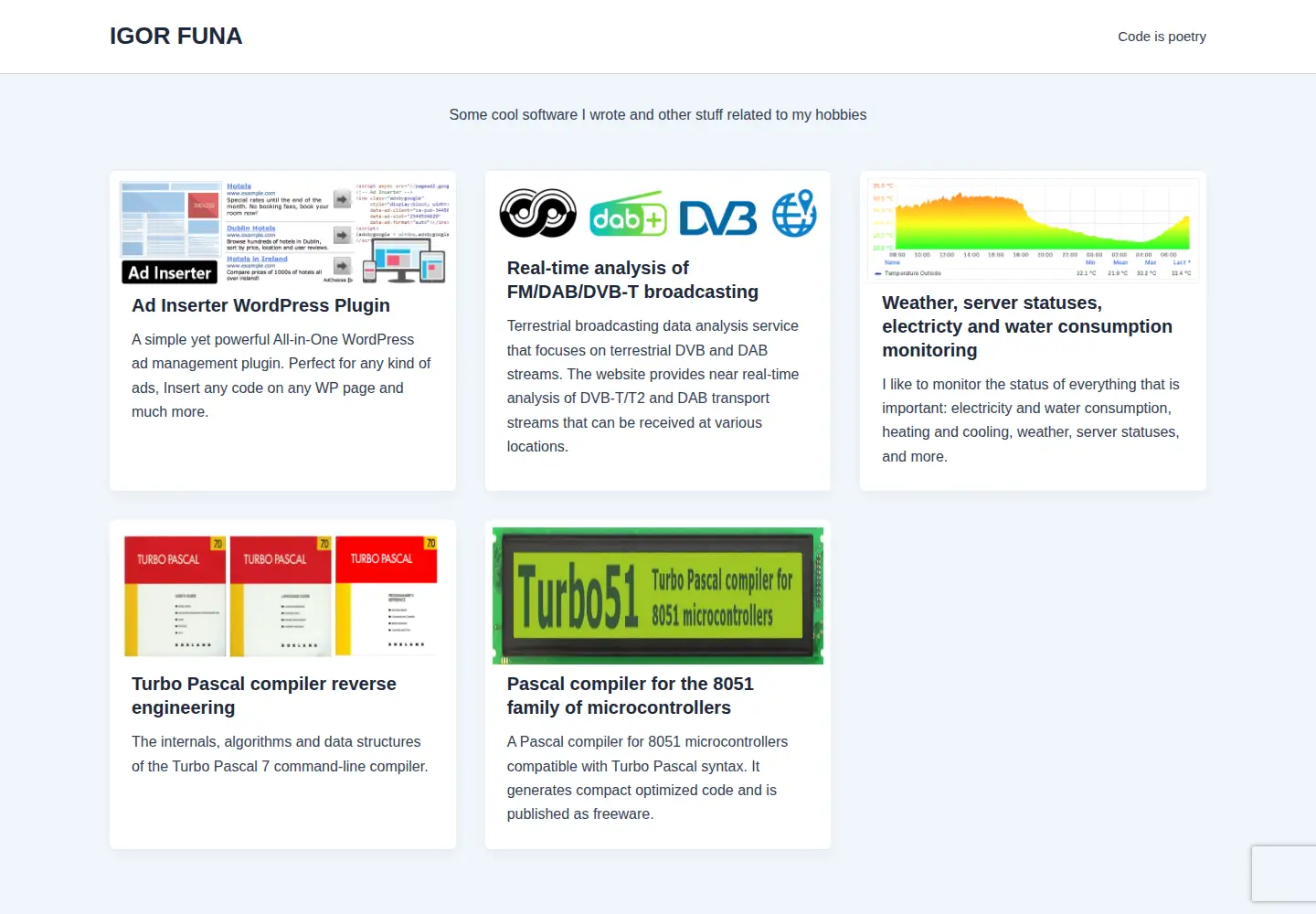The height and width of the screenshot is (914, 1316).
Task: Open the 'Ad Inserter WordPress Plugin' heading
Action: pos(260,305)
